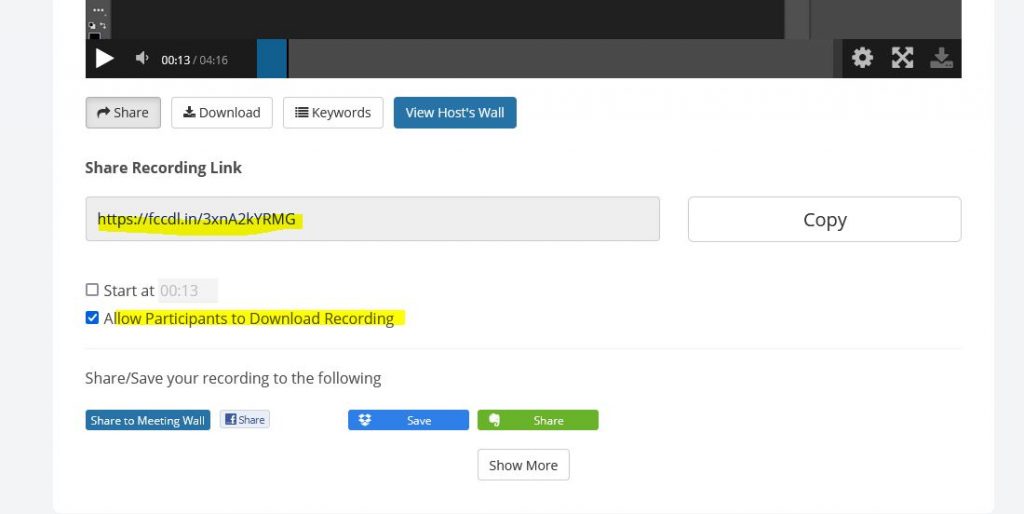This screenshot has width=1024, height=514.
Task: Uncheck Allow Participants to Download Recording
Action: coord(92,318)
